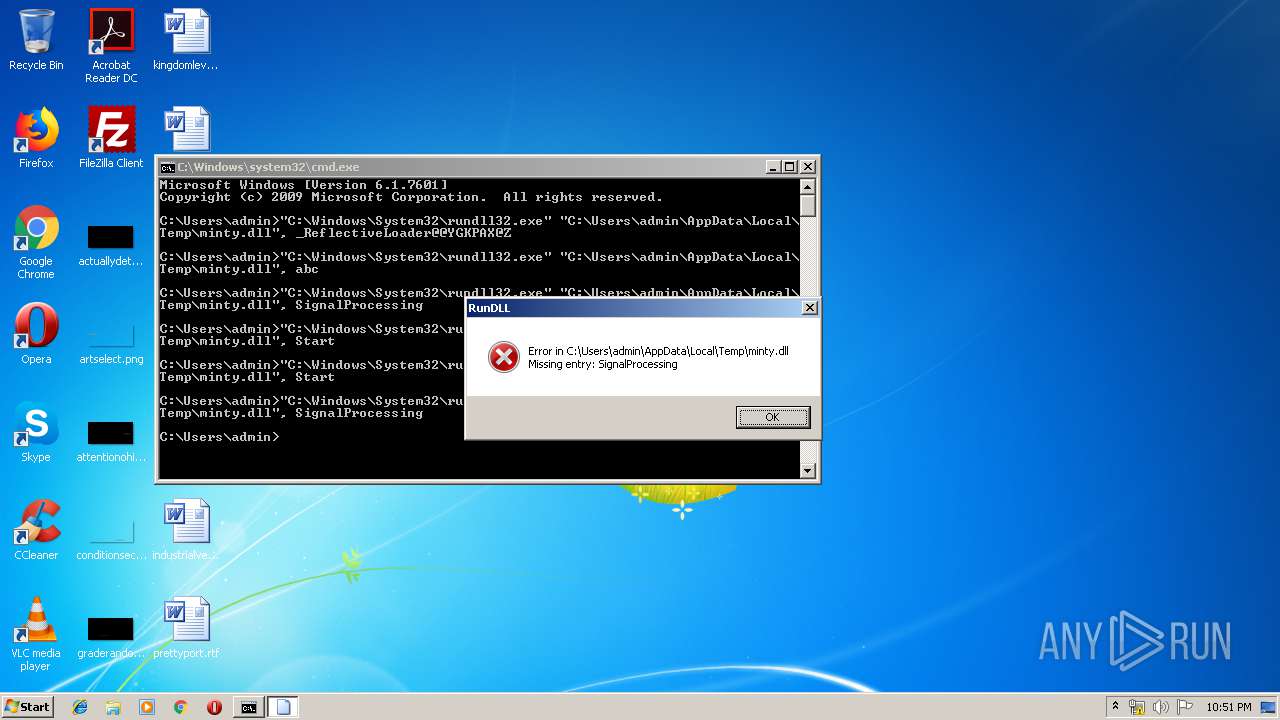Click cmd scrollbar down arrow
This screenshot has height=720, width=1280.
click(808, 471)
